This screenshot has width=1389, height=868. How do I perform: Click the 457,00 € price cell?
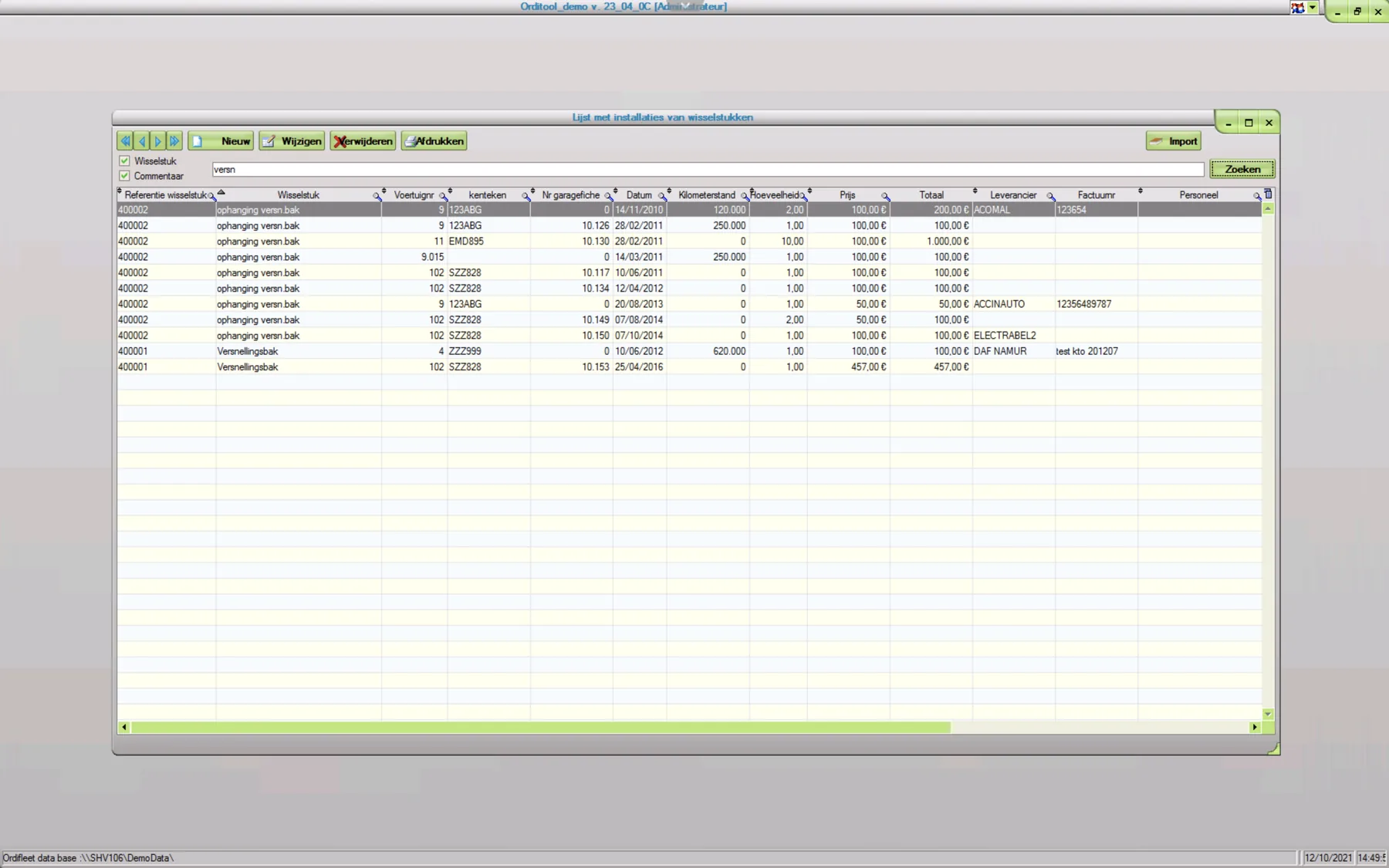tap(848, 367)
